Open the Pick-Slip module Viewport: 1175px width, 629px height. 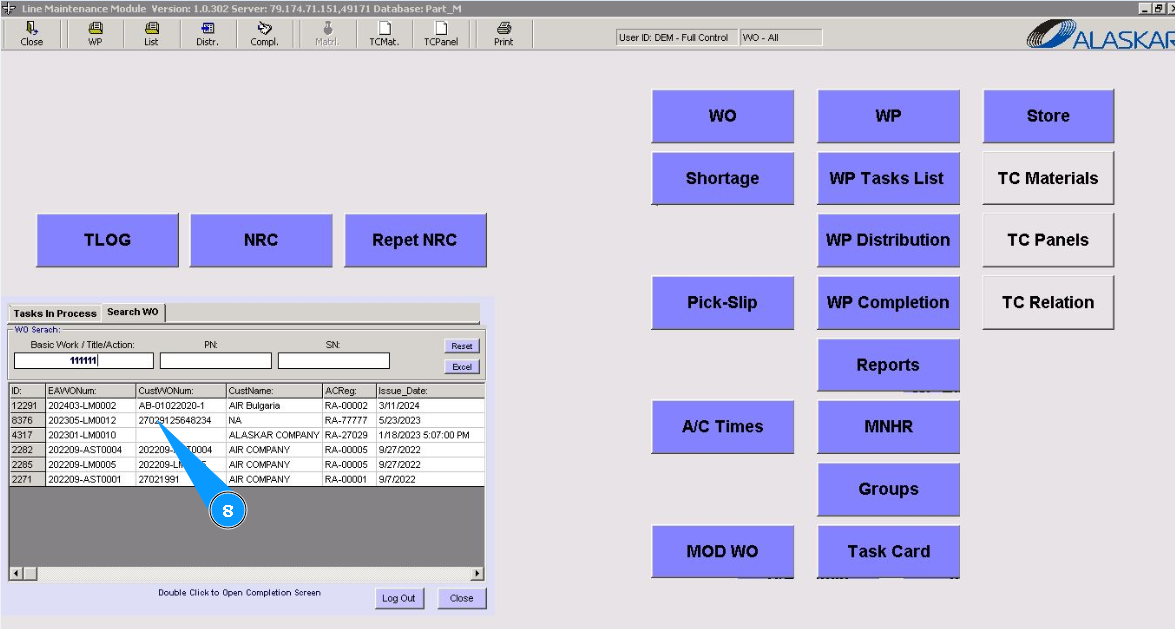point(722,302)
